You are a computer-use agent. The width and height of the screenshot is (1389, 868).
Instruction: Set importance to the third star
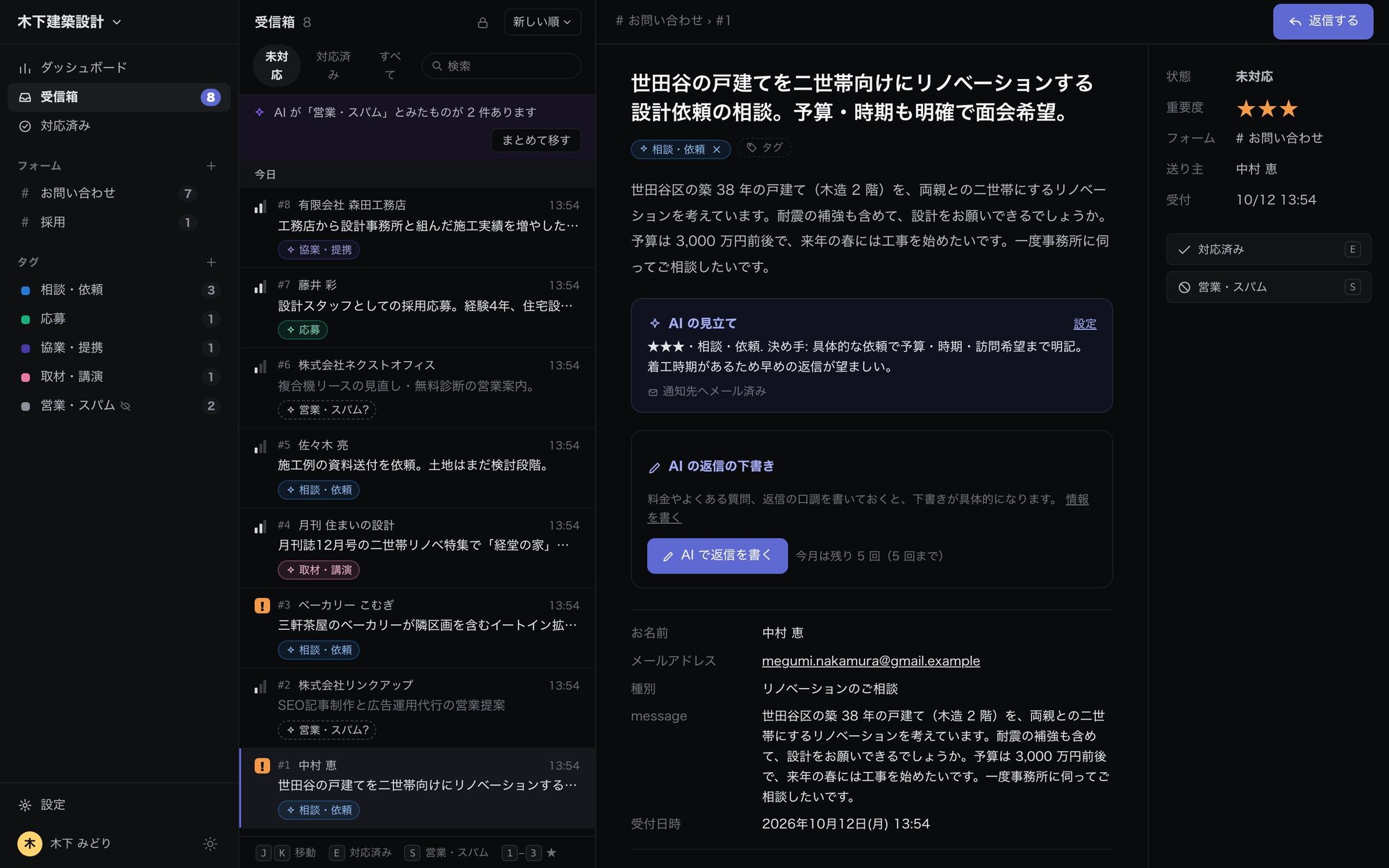tap(1289, 108)
